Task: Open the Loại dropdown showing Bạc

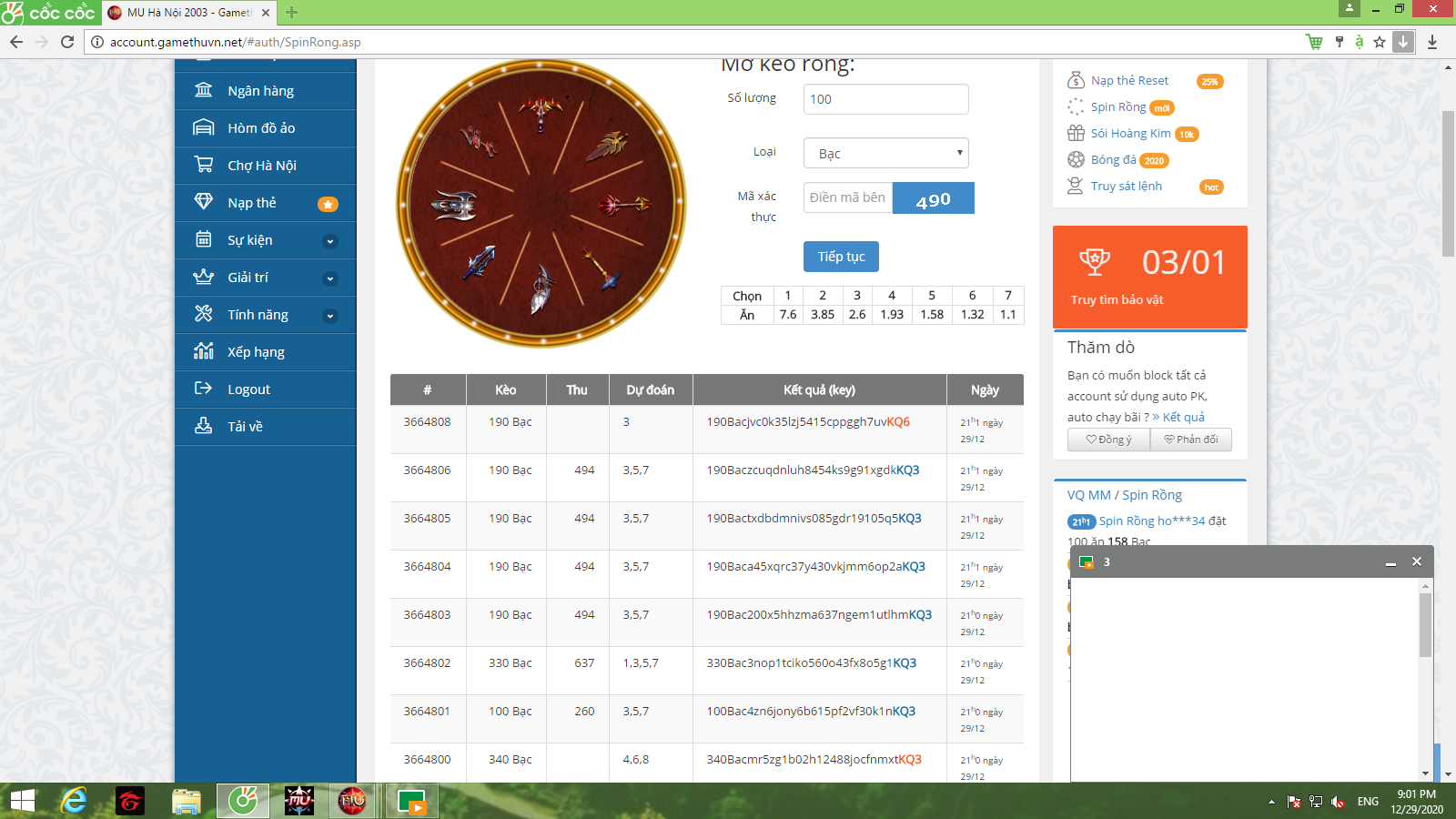Action: click(885, 153)
